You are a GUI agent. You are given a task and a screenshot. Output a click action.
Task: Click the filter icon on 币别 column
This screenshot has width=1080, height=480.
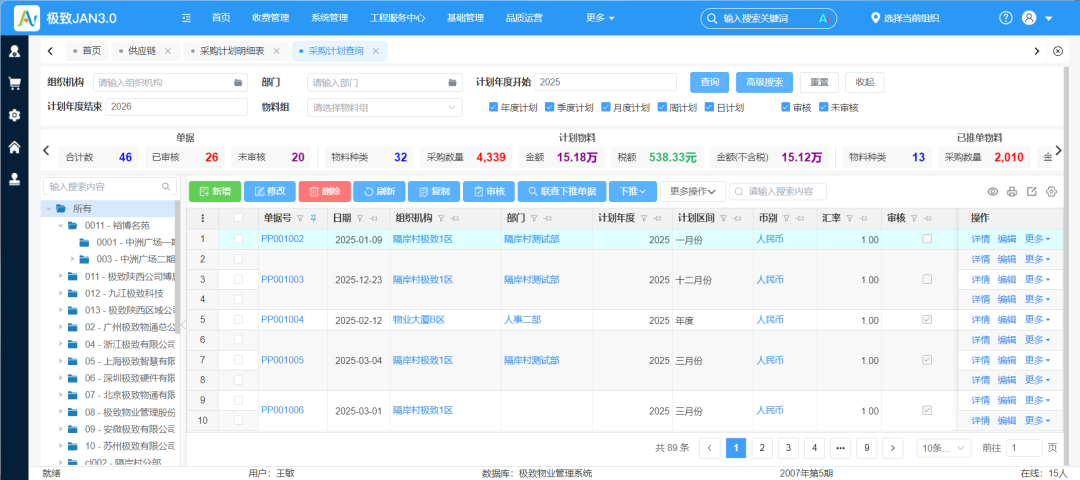(787, 218)
